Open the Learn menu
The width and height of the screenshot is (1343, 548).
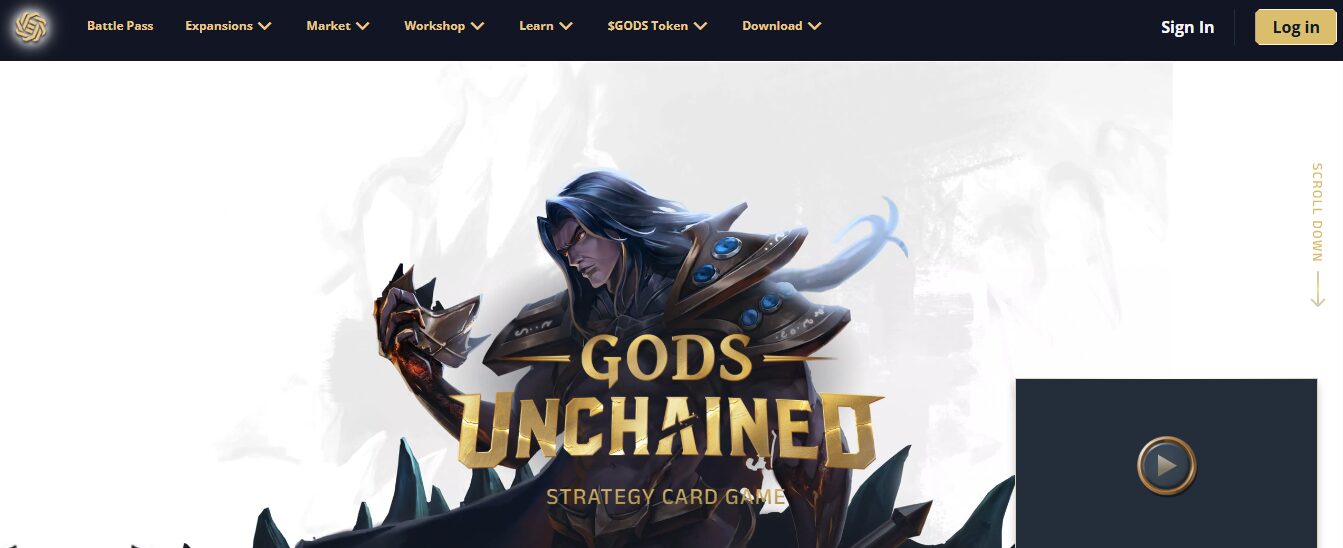pos(546,26)
